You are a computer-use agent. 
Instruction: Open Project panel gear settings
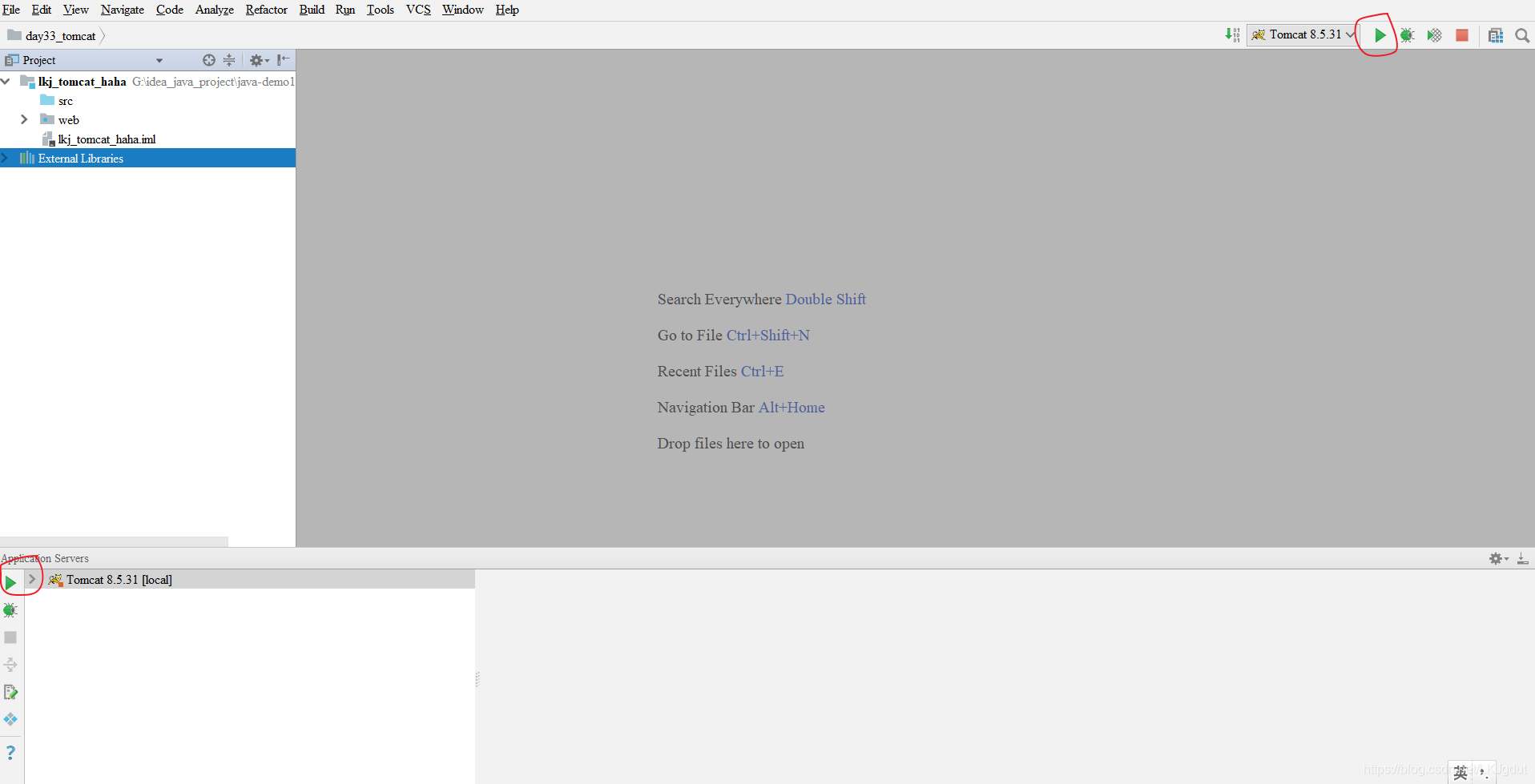pyautogui.click(x=259, y=60)
